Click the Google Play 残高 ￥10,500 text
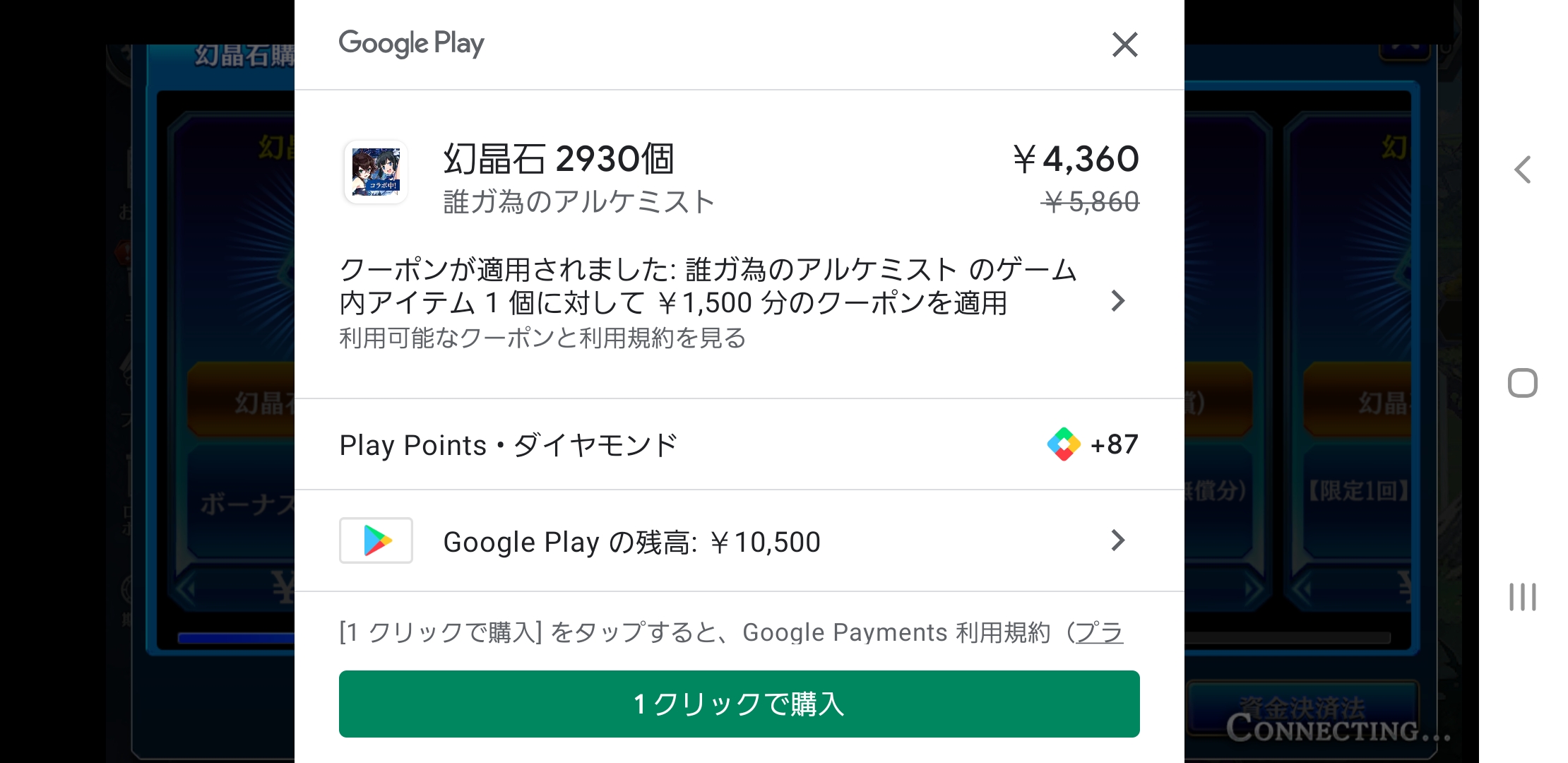Viewport: 1568px width, 763px height. point(631,541)
